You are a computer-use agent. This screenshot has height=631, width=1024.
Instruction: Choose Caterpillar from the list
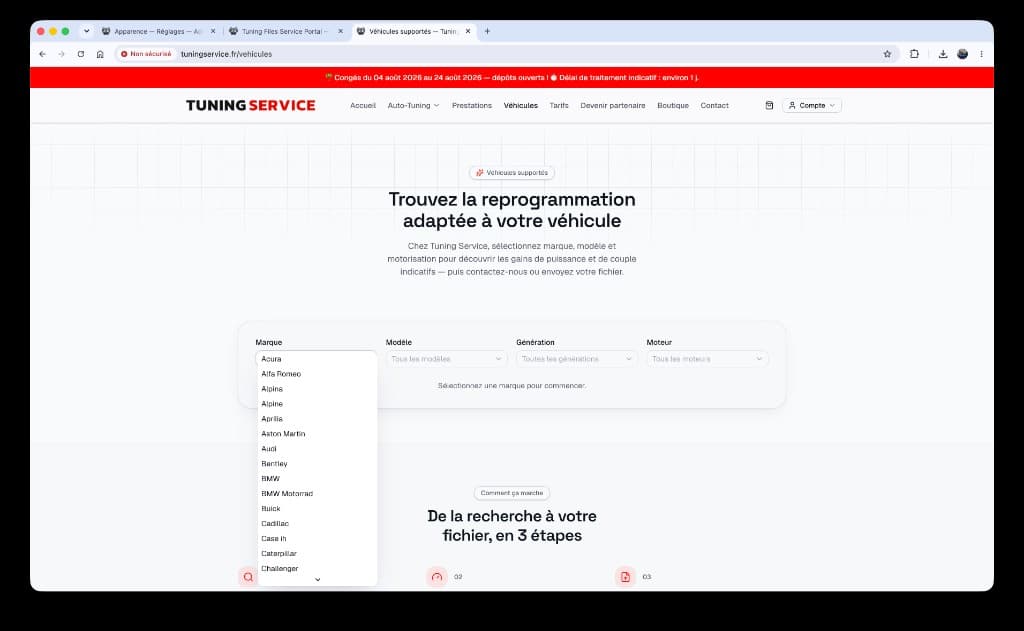pyautogui.click(x=317, y=554)
